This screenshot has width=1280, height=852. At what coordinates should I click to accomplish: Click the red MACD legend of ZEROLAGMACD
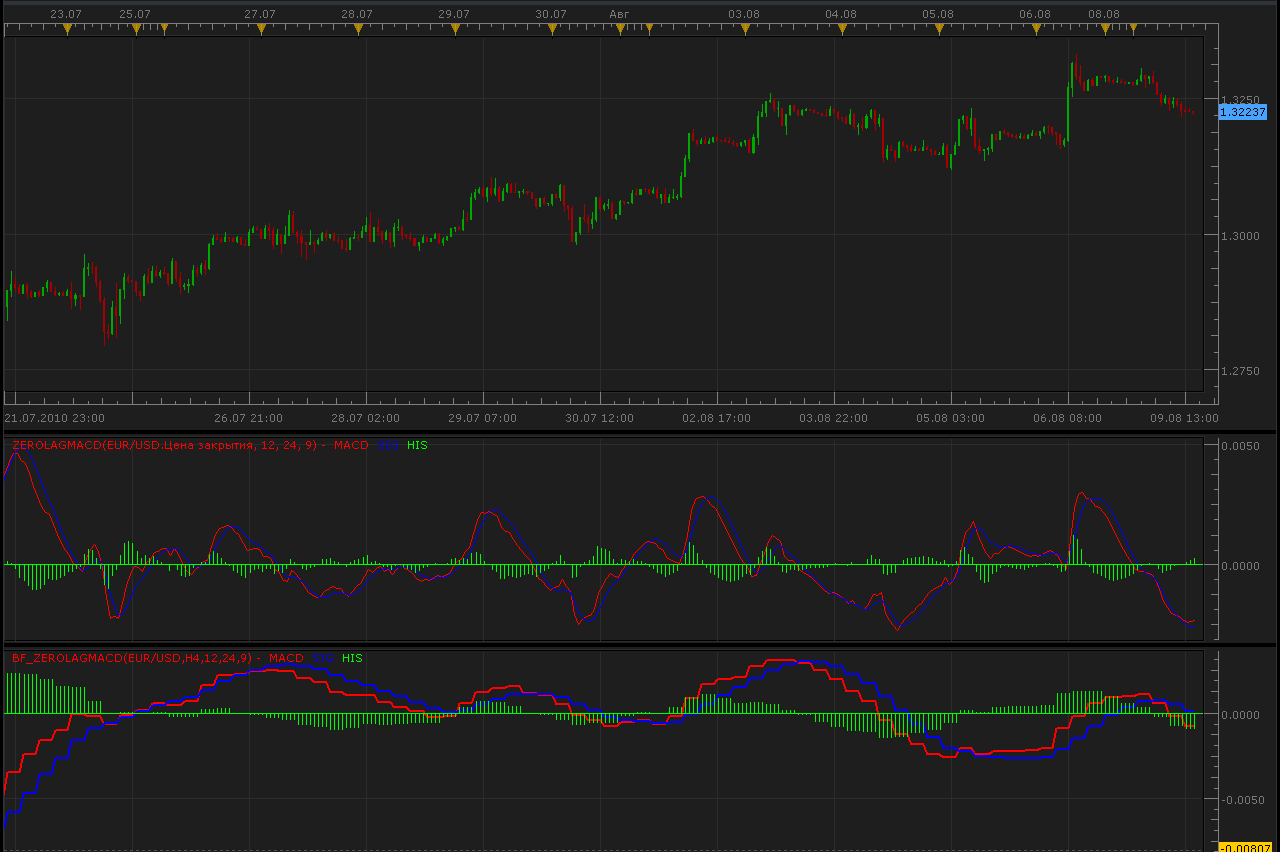point(352,445)
